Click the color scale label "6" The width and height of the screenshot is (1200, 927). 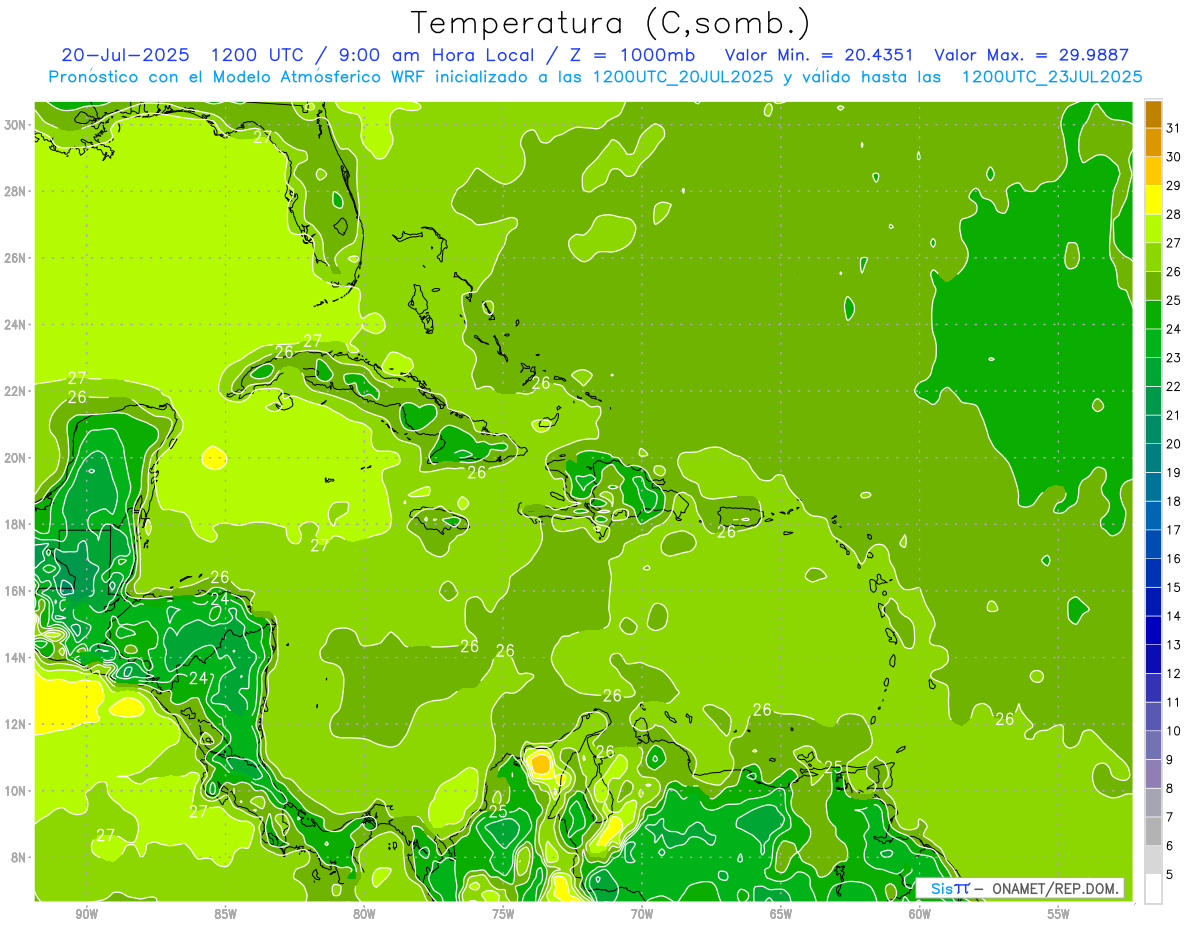1169,846
